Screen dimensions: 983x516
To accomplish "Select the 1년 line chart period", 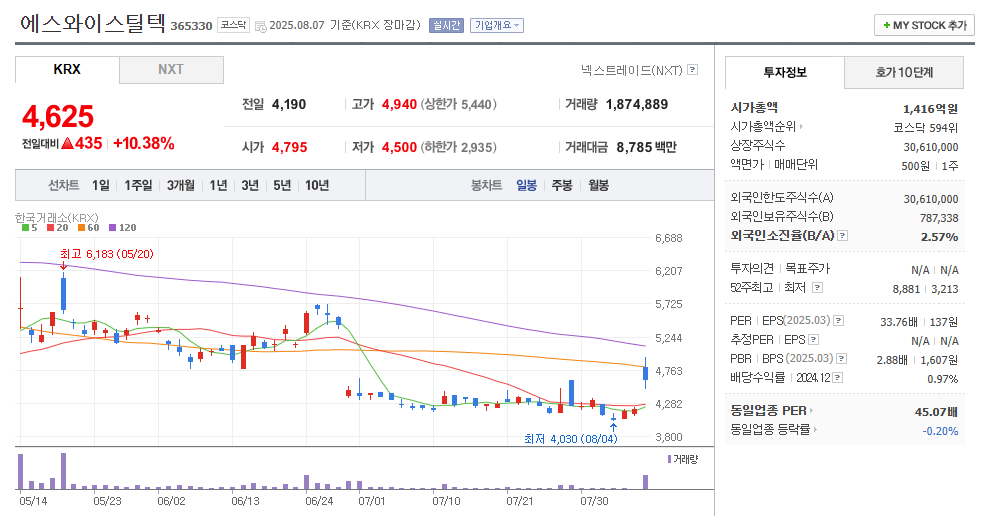I will pyautogui.click(x=218, y=186).
